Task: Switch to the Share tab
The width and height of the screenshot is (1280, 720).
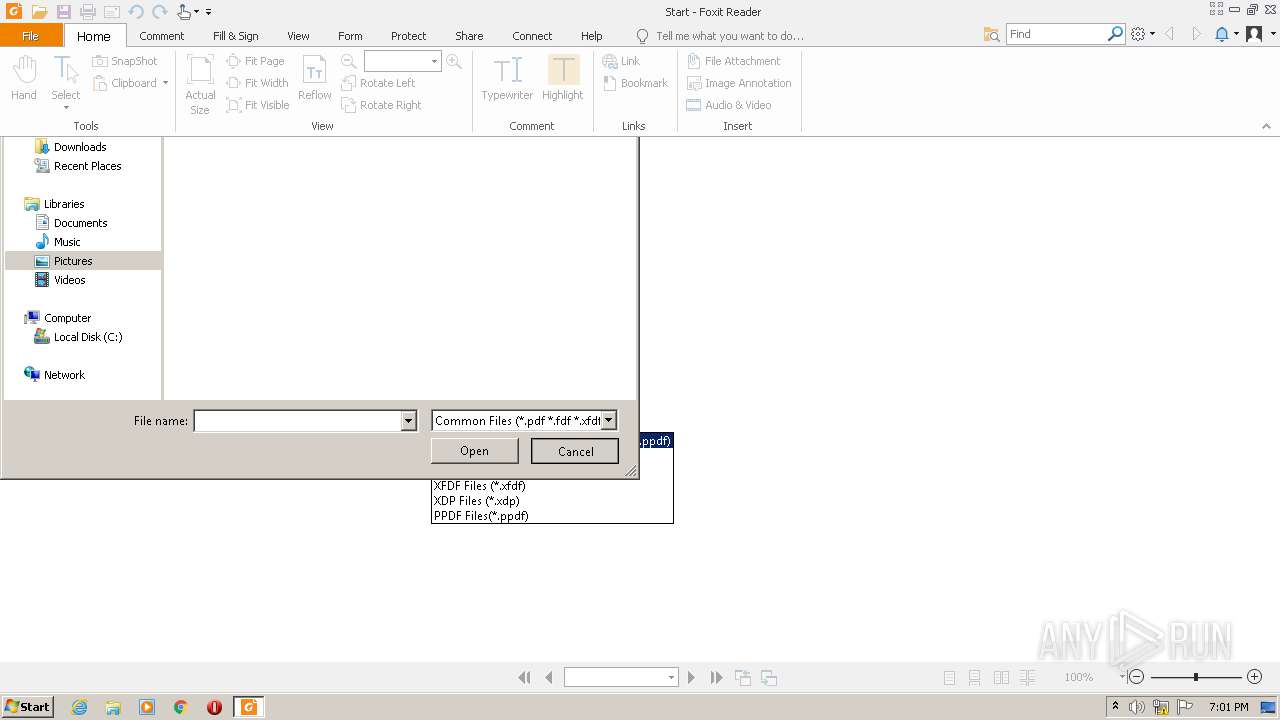Action: (469, 35)
